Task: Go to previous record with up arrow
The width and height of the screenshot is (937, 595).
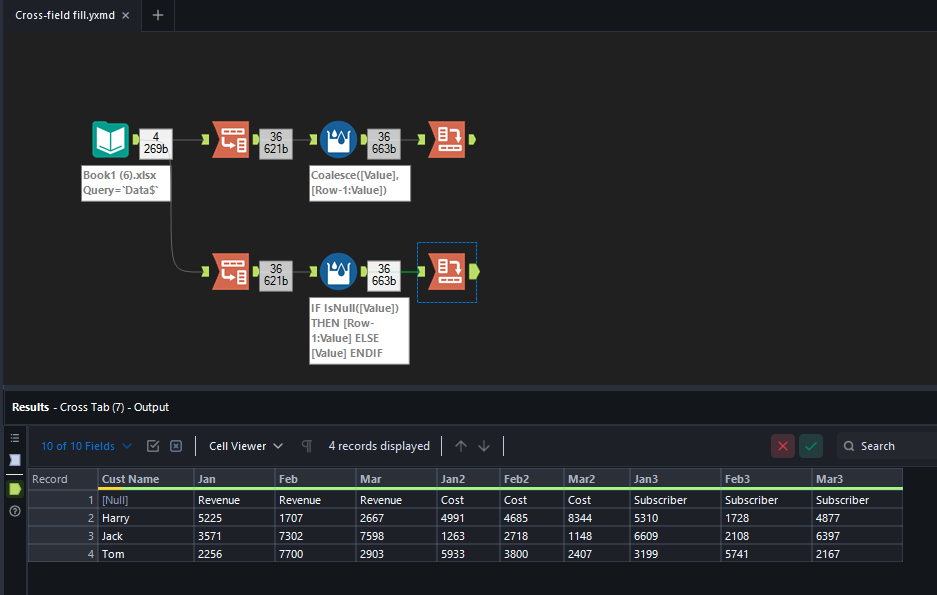Action: (461, 446)
